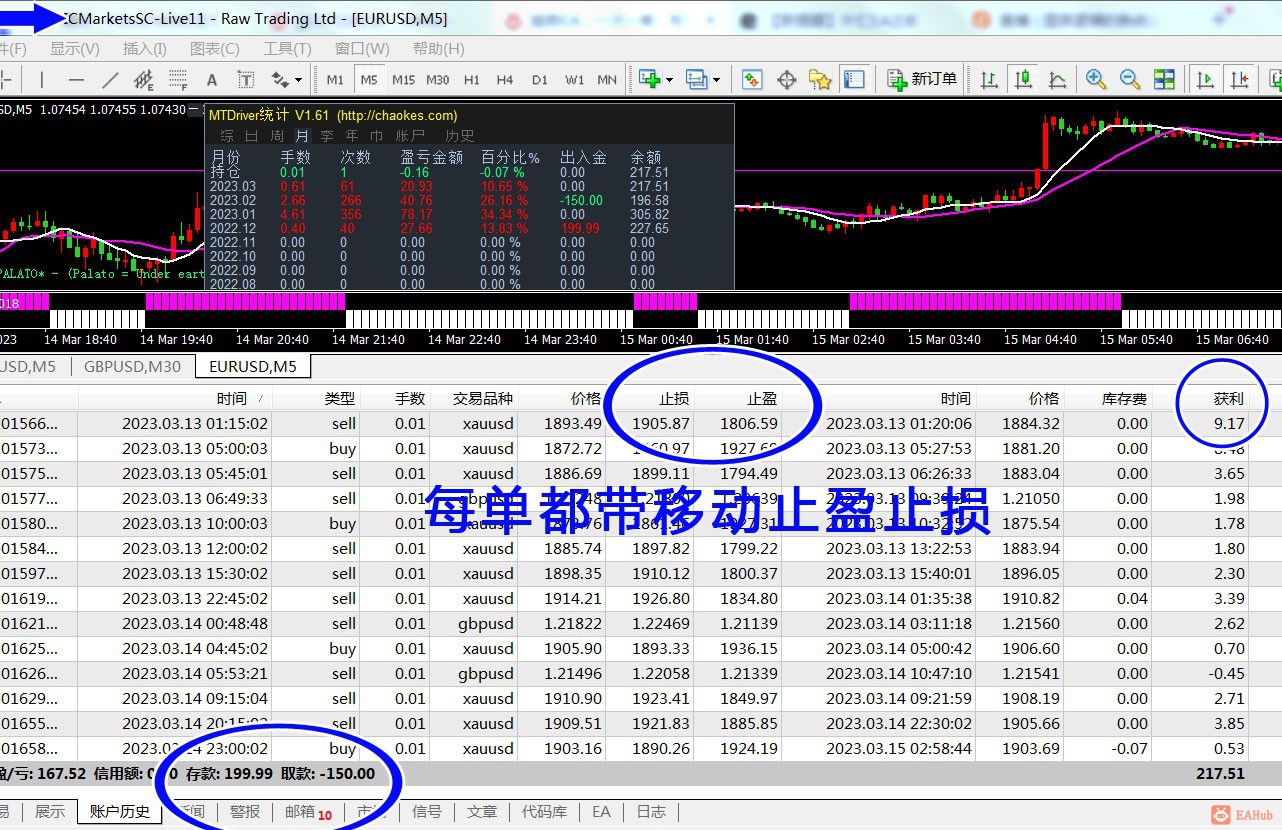This screenshot has width=1282, height=830.
Task: Open the 信号 terminal tab
Action: pyautogui.click(x=427, y=811)
